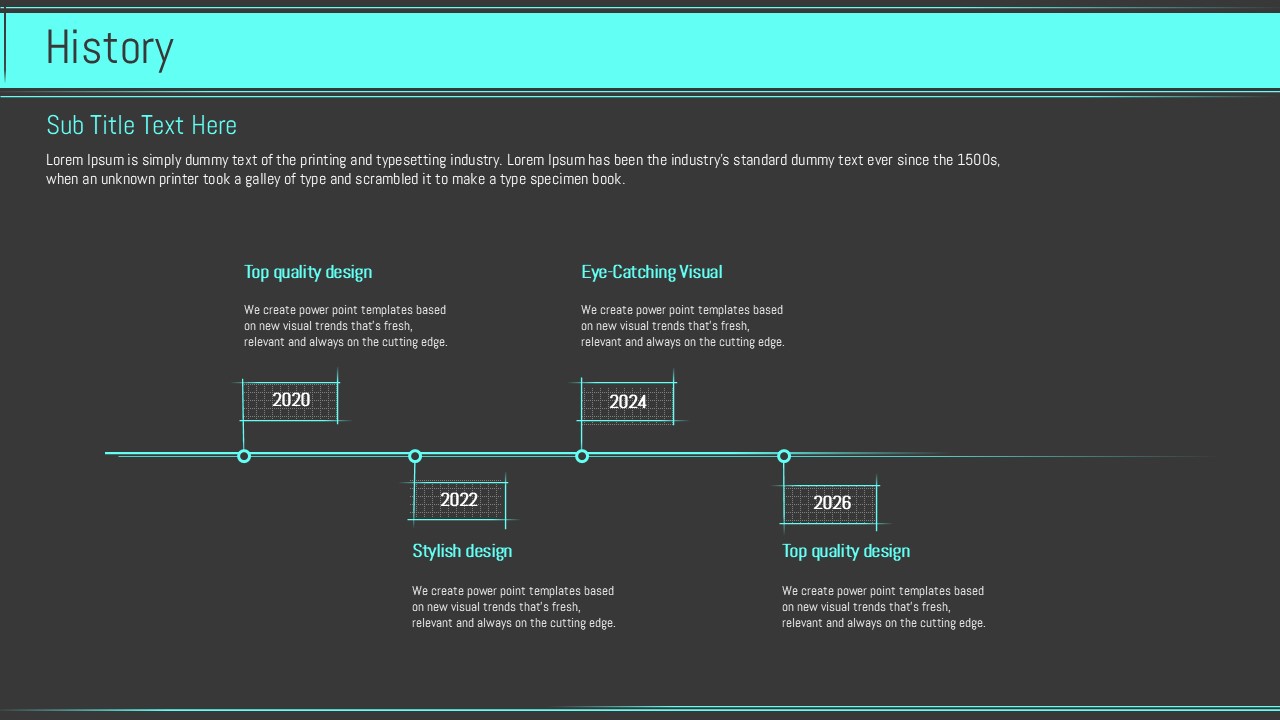
Task: Select the 2026 year box
Action: point(831,503)
